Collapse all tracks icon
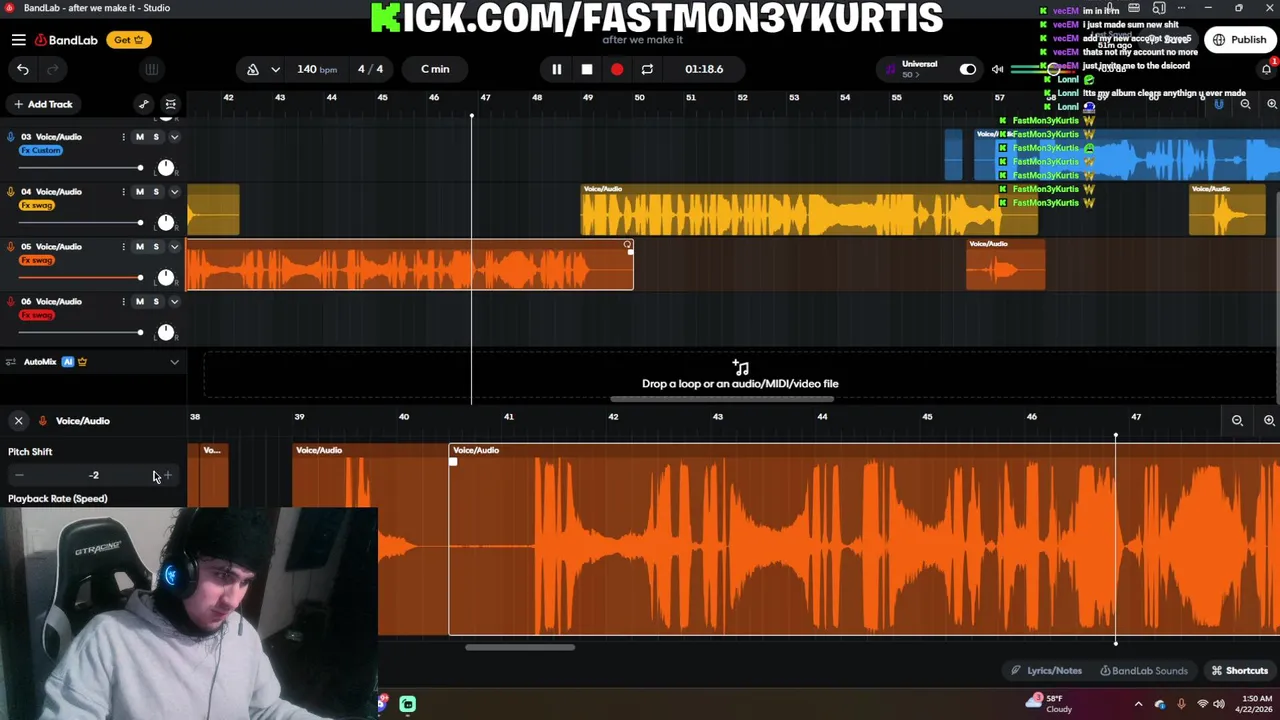The width and height of the screenshot is (1280, 720). click(x=171, y=104)
